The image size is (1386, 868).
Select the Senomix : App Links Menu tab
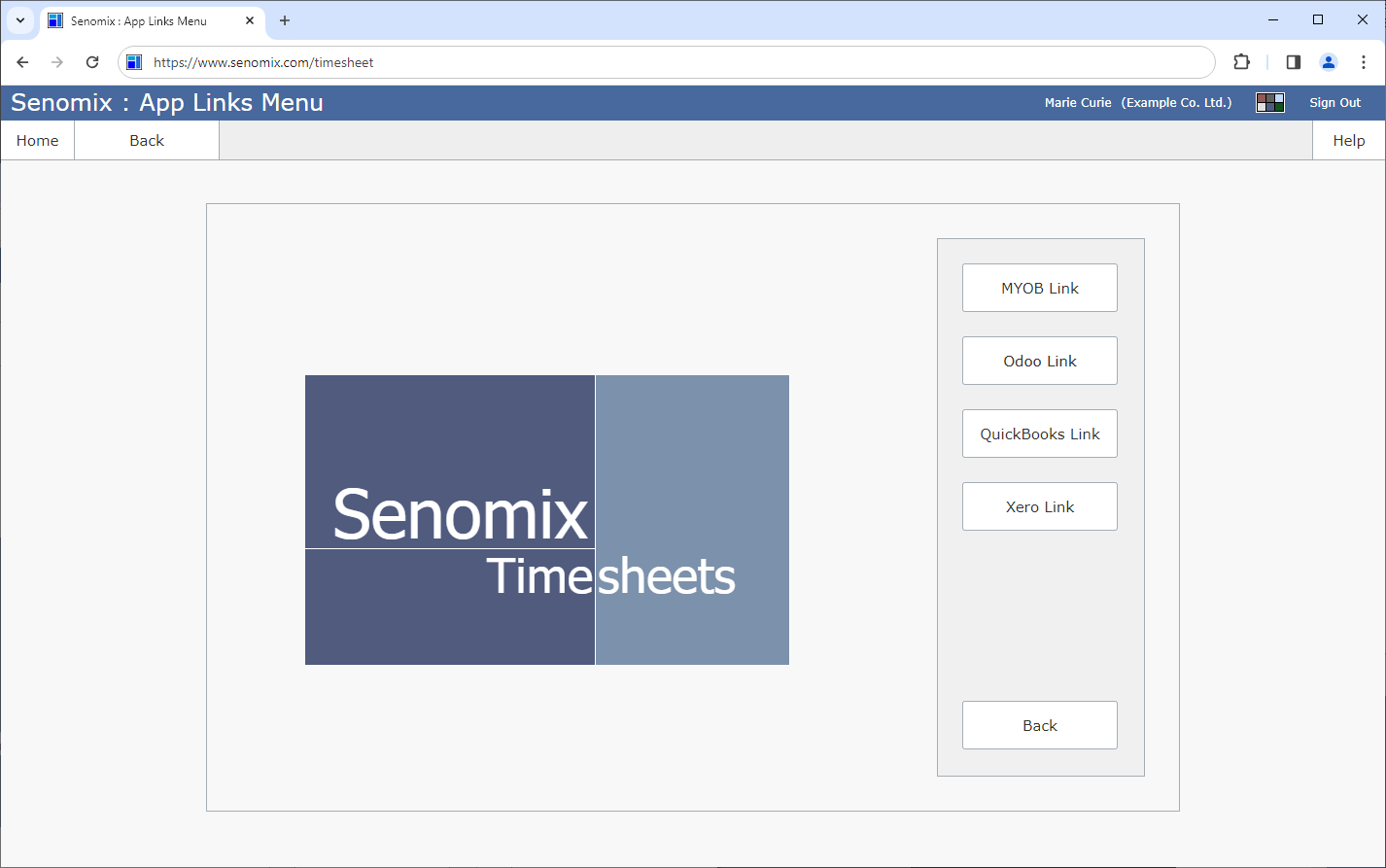[153, 20]
